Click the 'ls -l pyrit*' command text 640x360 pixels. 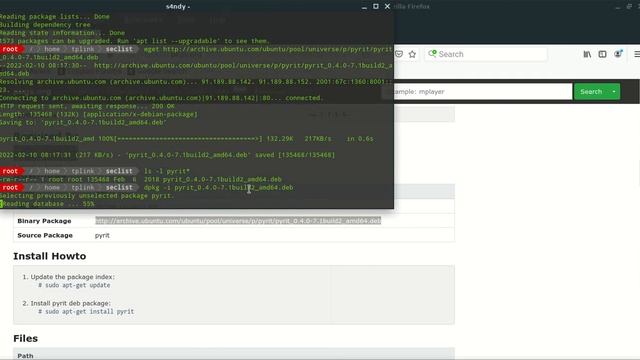(x=167, y=171)
